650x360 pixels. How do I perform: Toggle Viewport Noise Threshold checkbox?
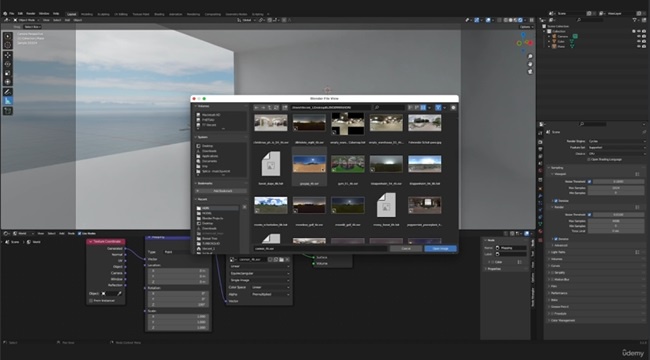coord(589,182)
